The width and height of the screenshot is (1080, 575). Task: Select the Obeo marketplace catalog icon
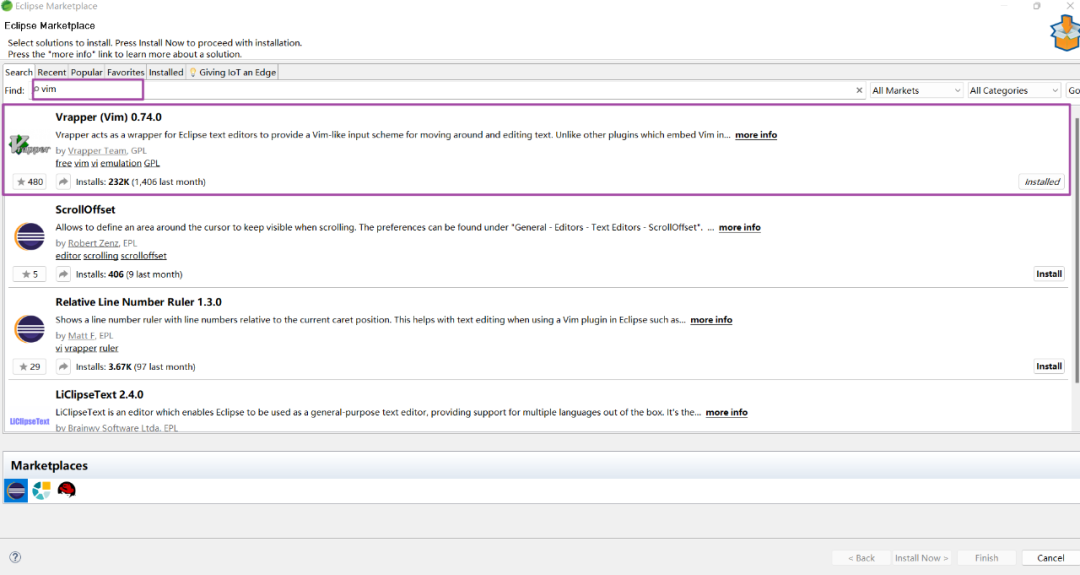tap(41, 490)
